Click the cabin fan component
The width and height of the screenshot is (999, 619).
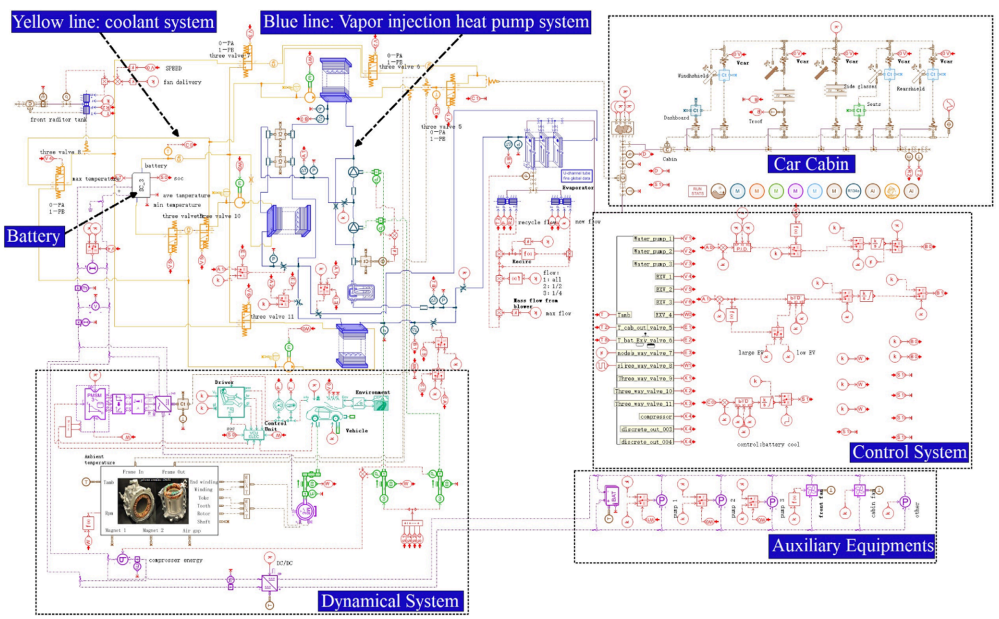click(x=859, y=490)
